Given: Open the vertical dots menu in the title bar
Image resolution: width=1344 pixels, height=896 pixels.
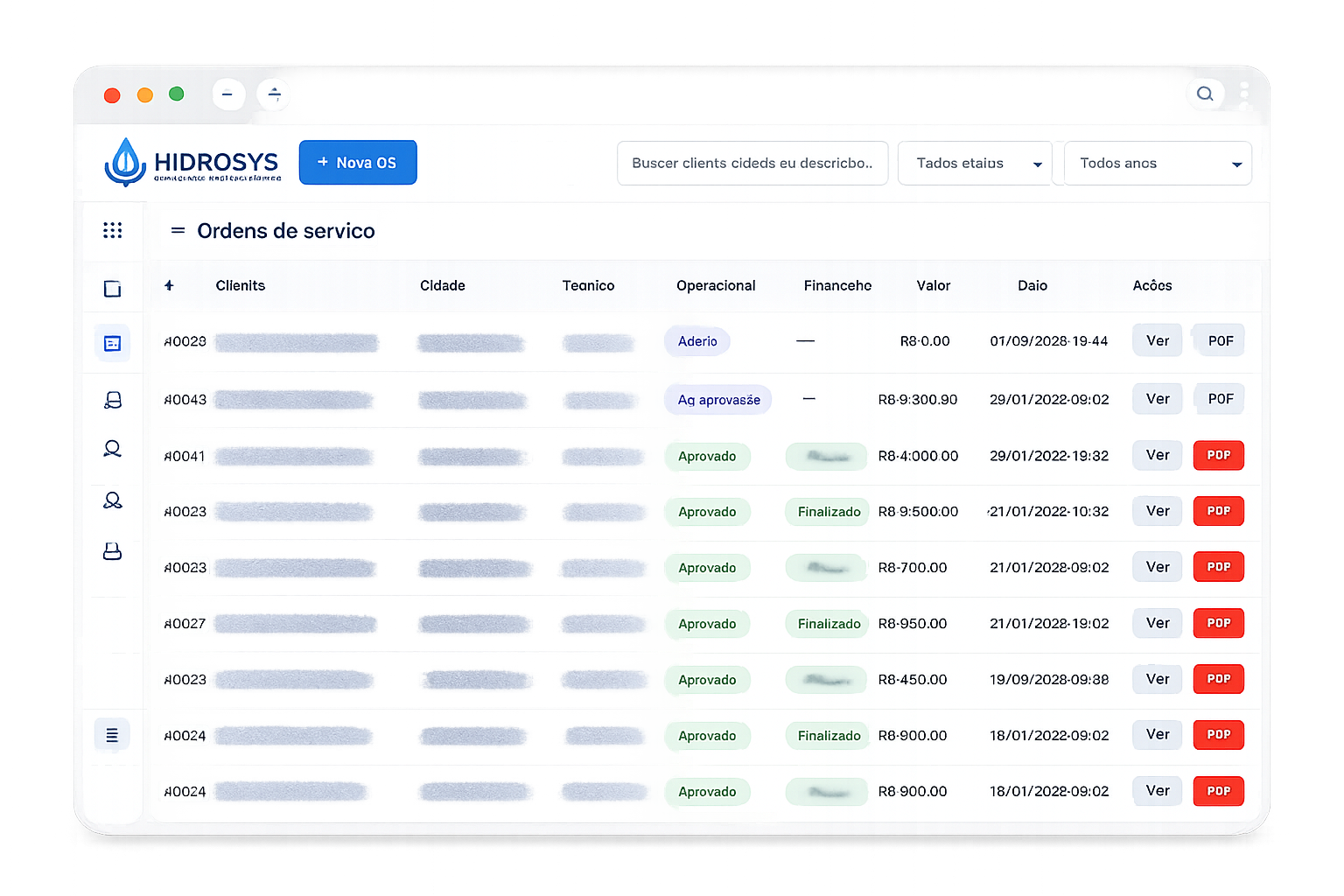Looking at the screenshot, I should (x=1243, y=94).
